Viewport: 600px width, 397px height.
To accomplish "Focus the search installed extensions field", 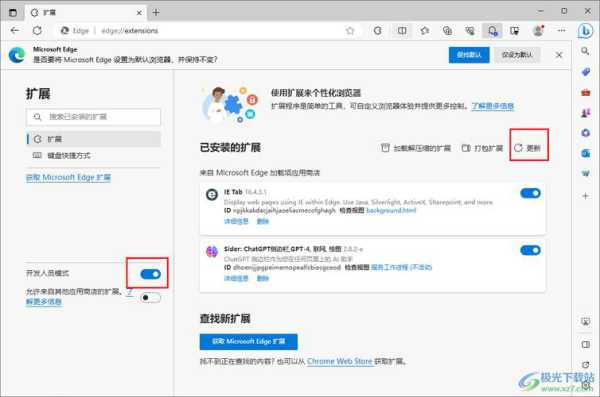I will pyautogui.click(x=93, y=117).
